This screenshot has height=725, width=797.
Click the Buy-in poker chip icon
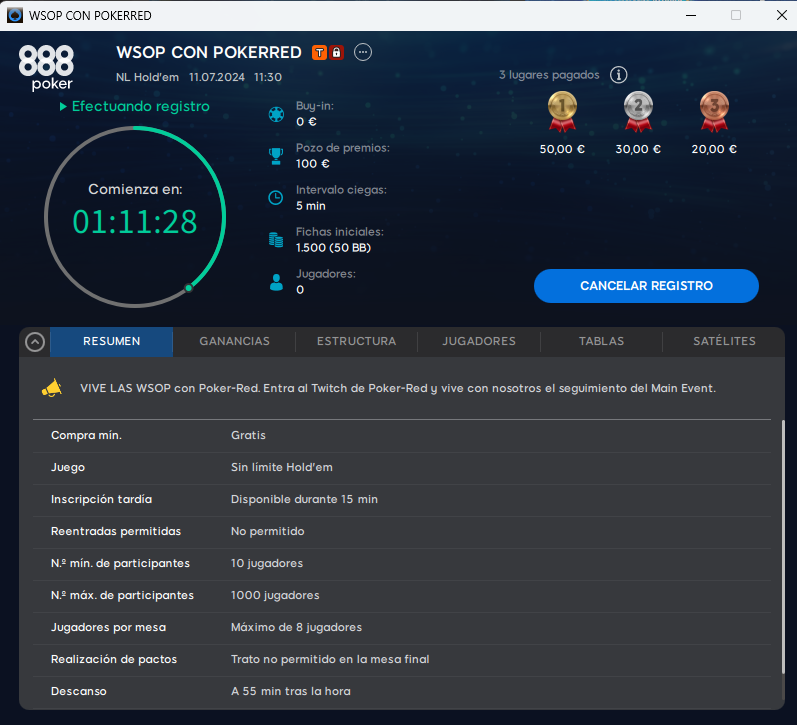click(276, 114)
